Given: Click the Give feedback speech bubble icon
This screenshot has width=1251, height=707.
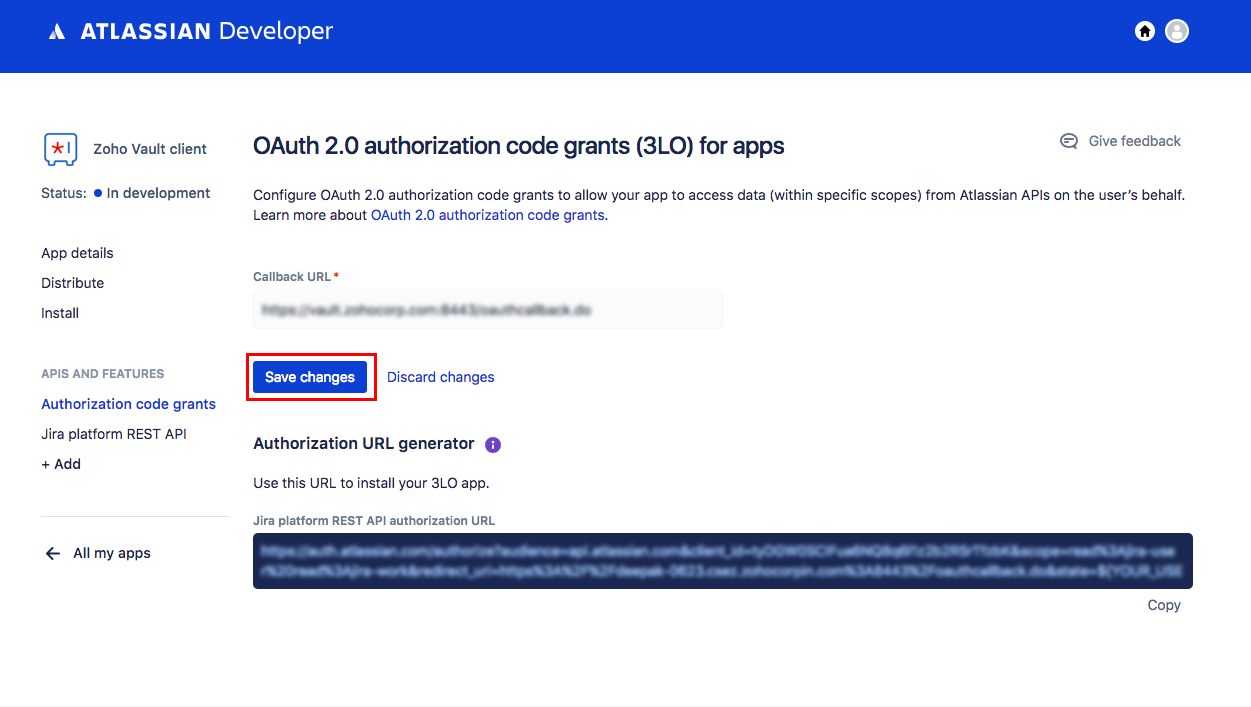Looking at the screenshot, I should (1069, 141).
